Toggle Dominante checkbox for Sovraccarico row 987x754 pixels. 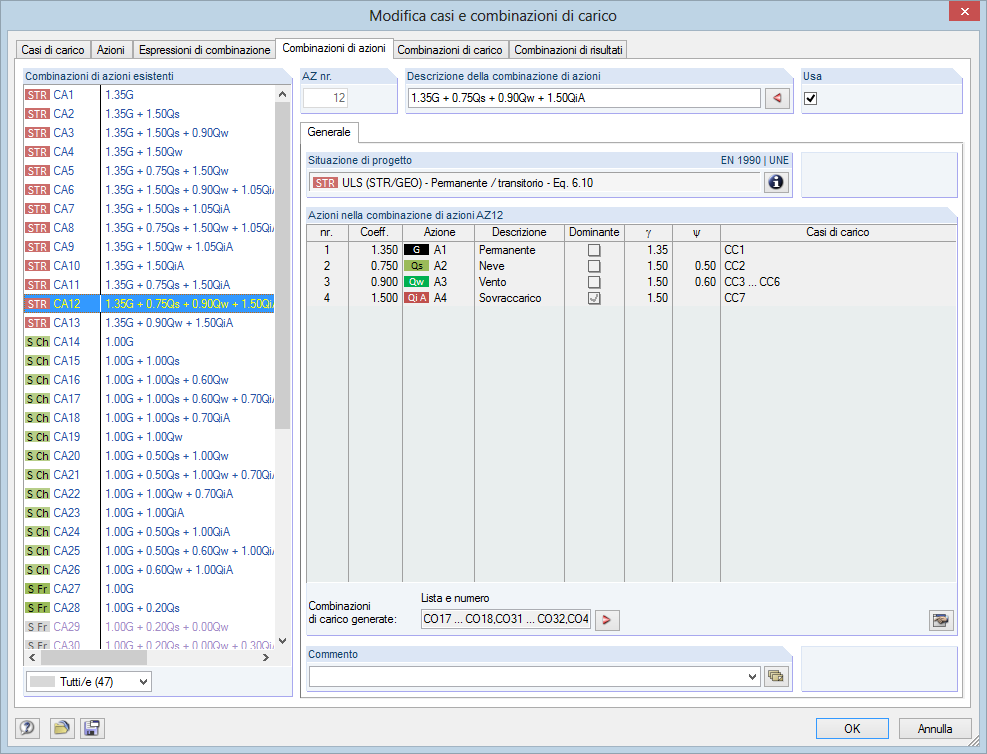click(x=594, y=298)
